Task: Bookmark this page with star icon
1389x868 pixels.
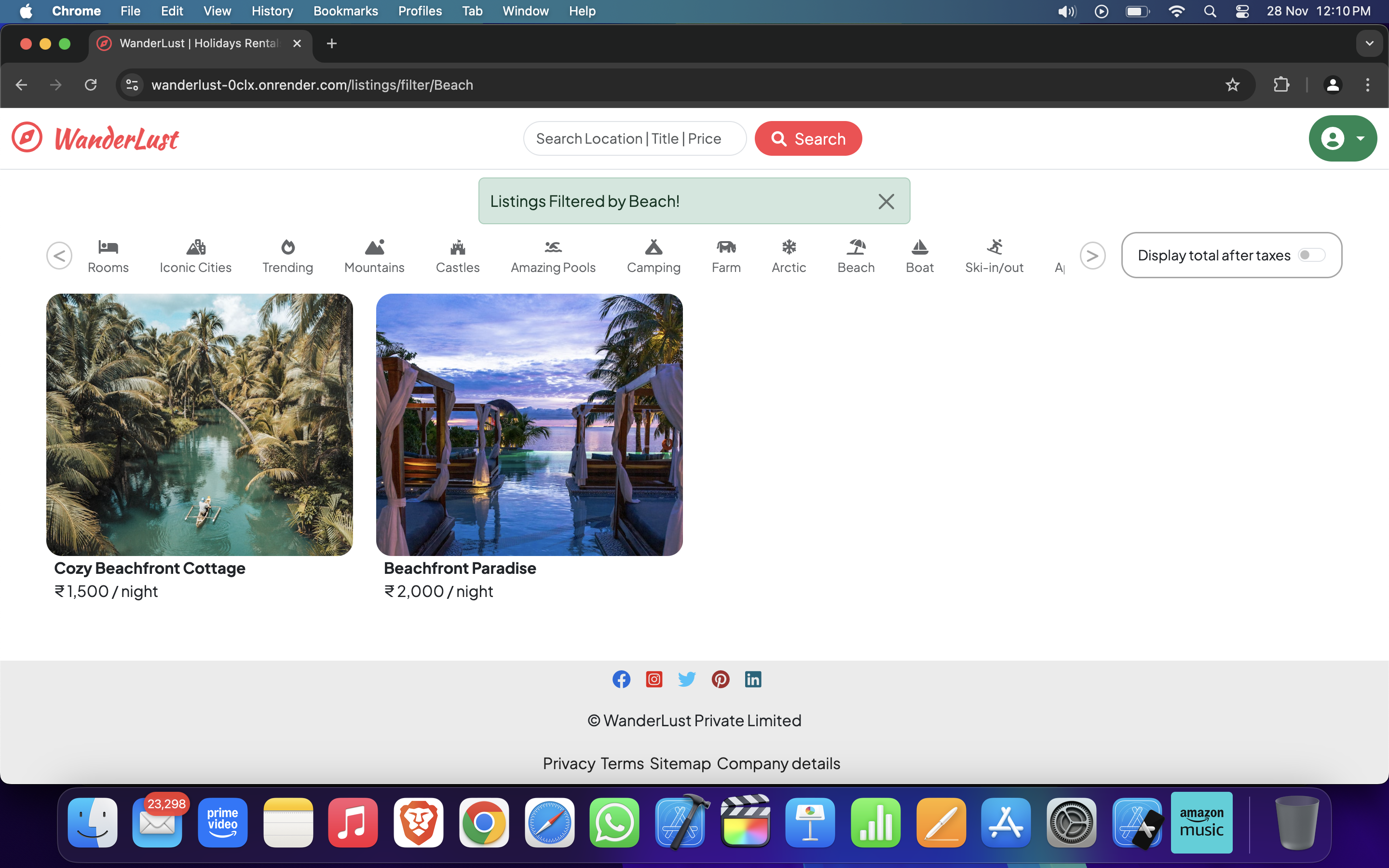Action: [1232, 85]
